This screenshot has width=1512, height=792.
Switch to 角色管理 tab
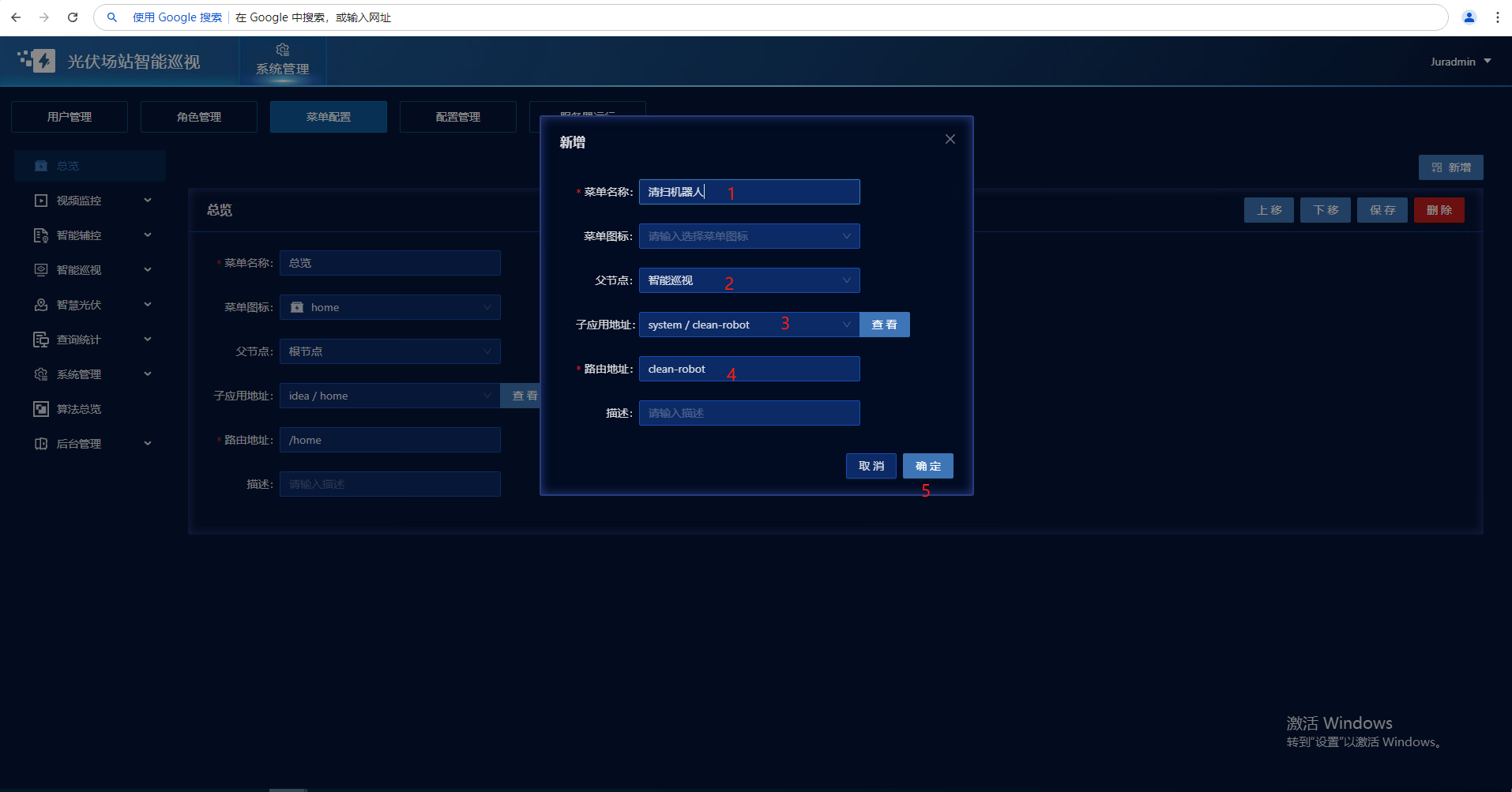pyautogui.click(x=199, y=117)
